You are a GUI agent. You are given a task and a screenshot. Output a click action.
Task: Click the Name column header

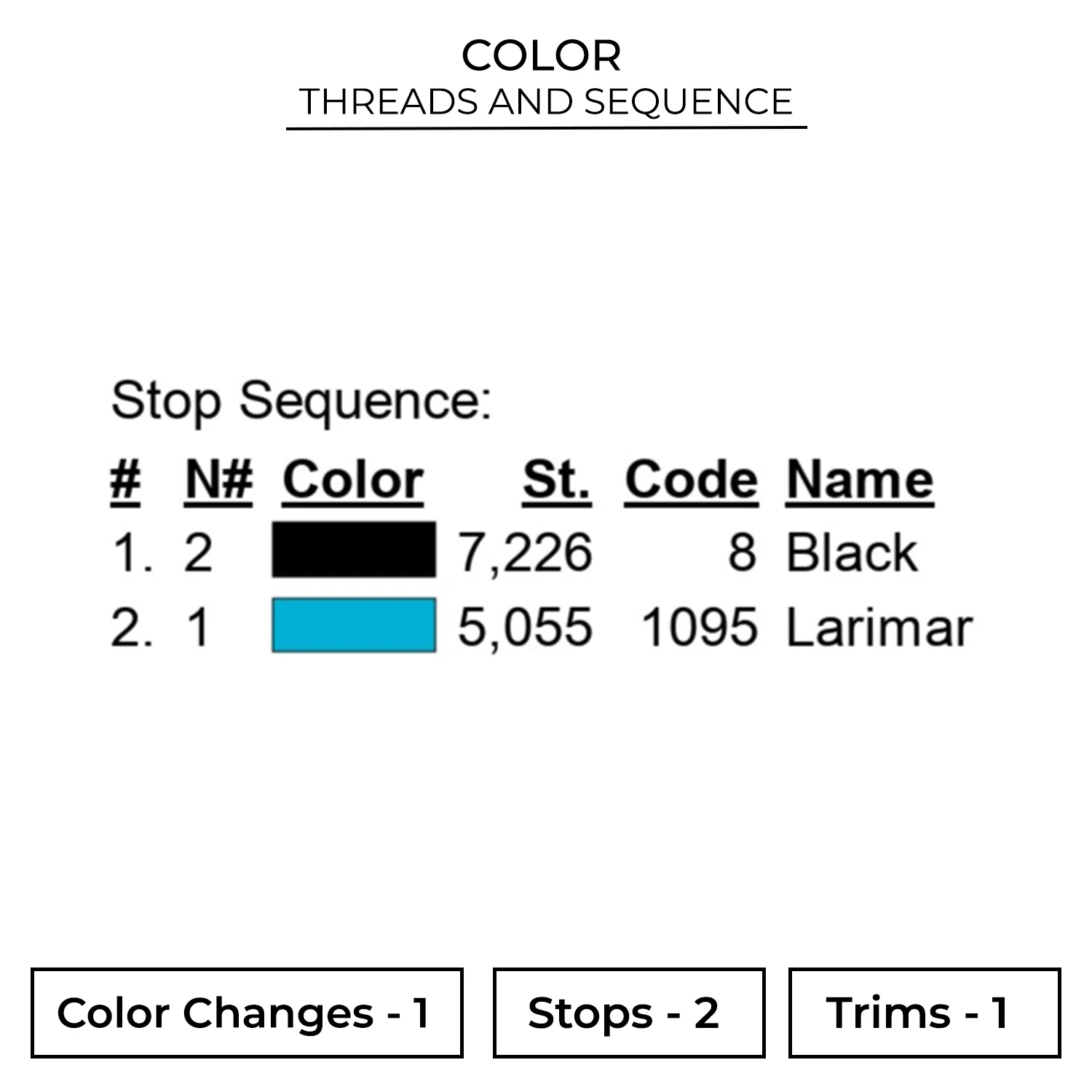(x=860, y=480)
